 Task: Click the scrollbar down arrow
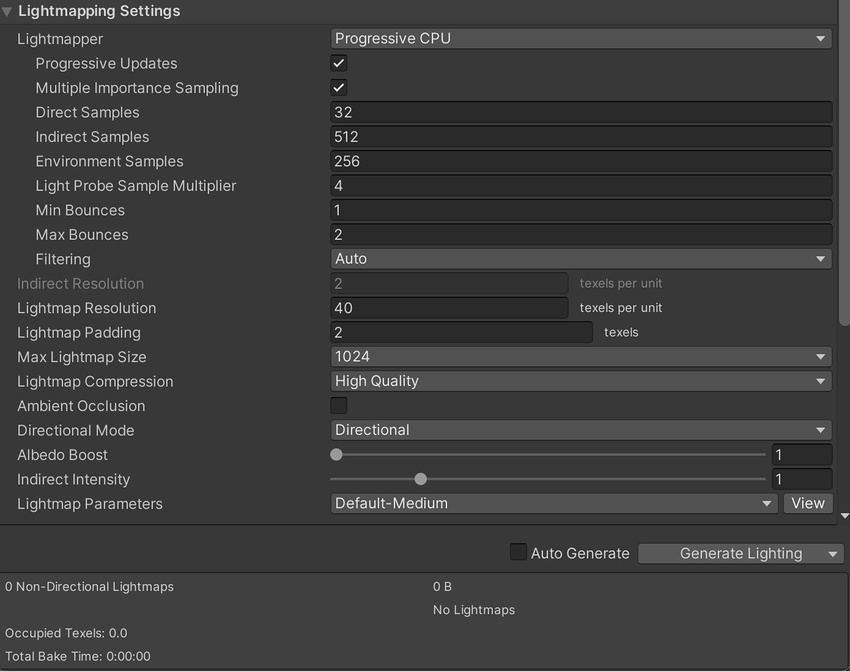tap(844, 516)
